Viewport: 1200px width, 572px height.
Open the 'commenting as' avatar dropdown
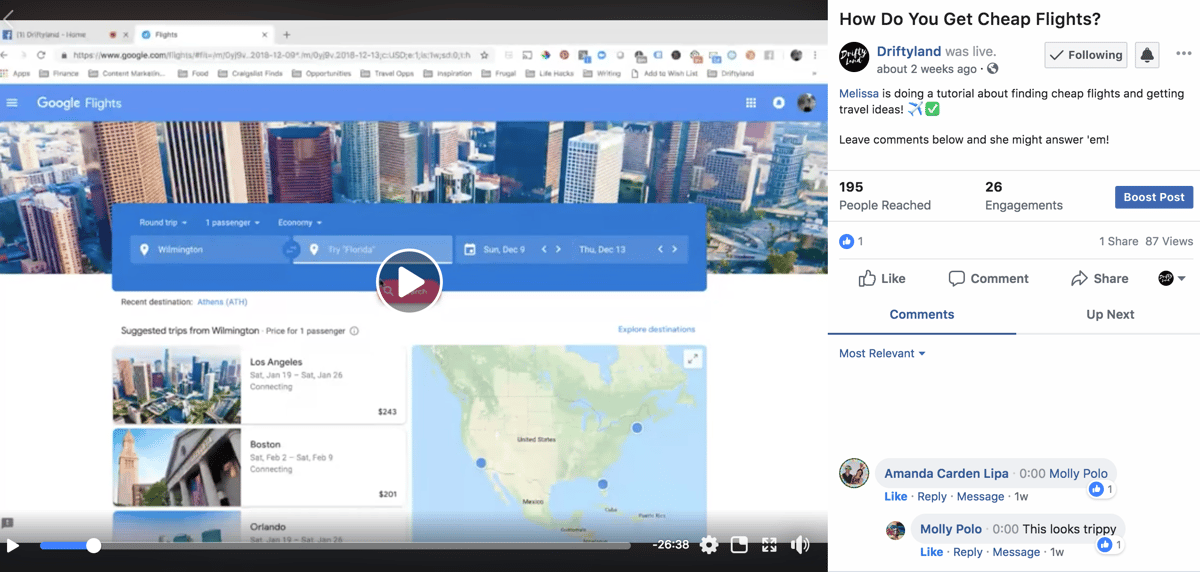click(x=1172, y=279)
